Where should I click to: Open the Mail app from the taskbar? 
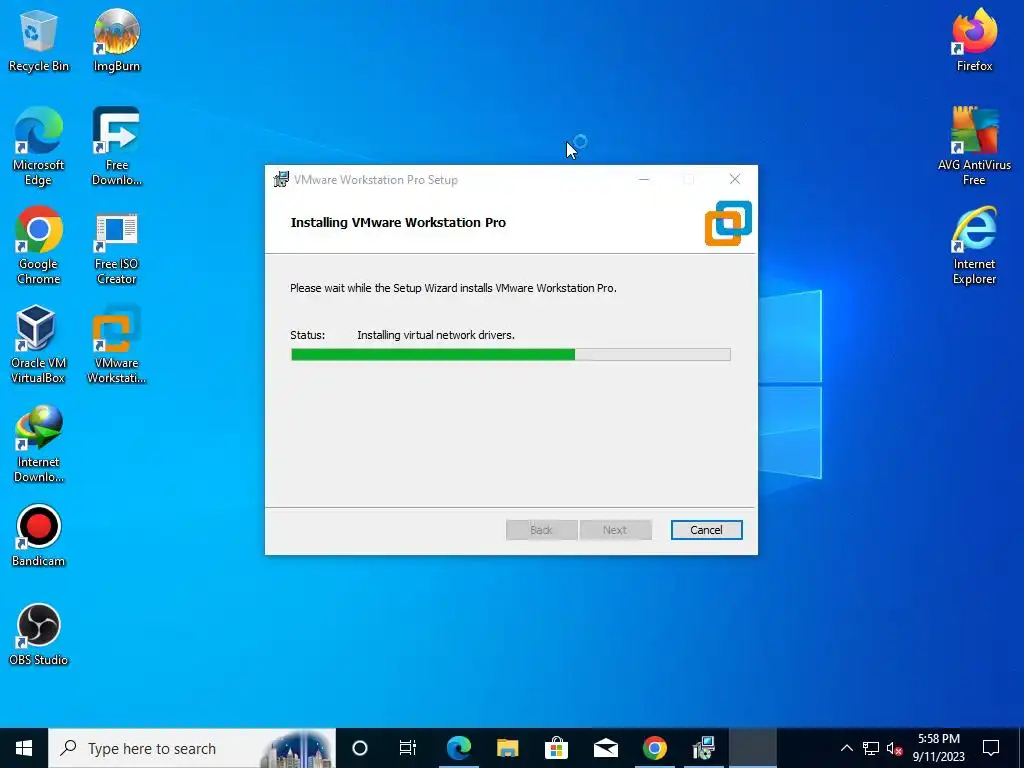coord(605,748)
